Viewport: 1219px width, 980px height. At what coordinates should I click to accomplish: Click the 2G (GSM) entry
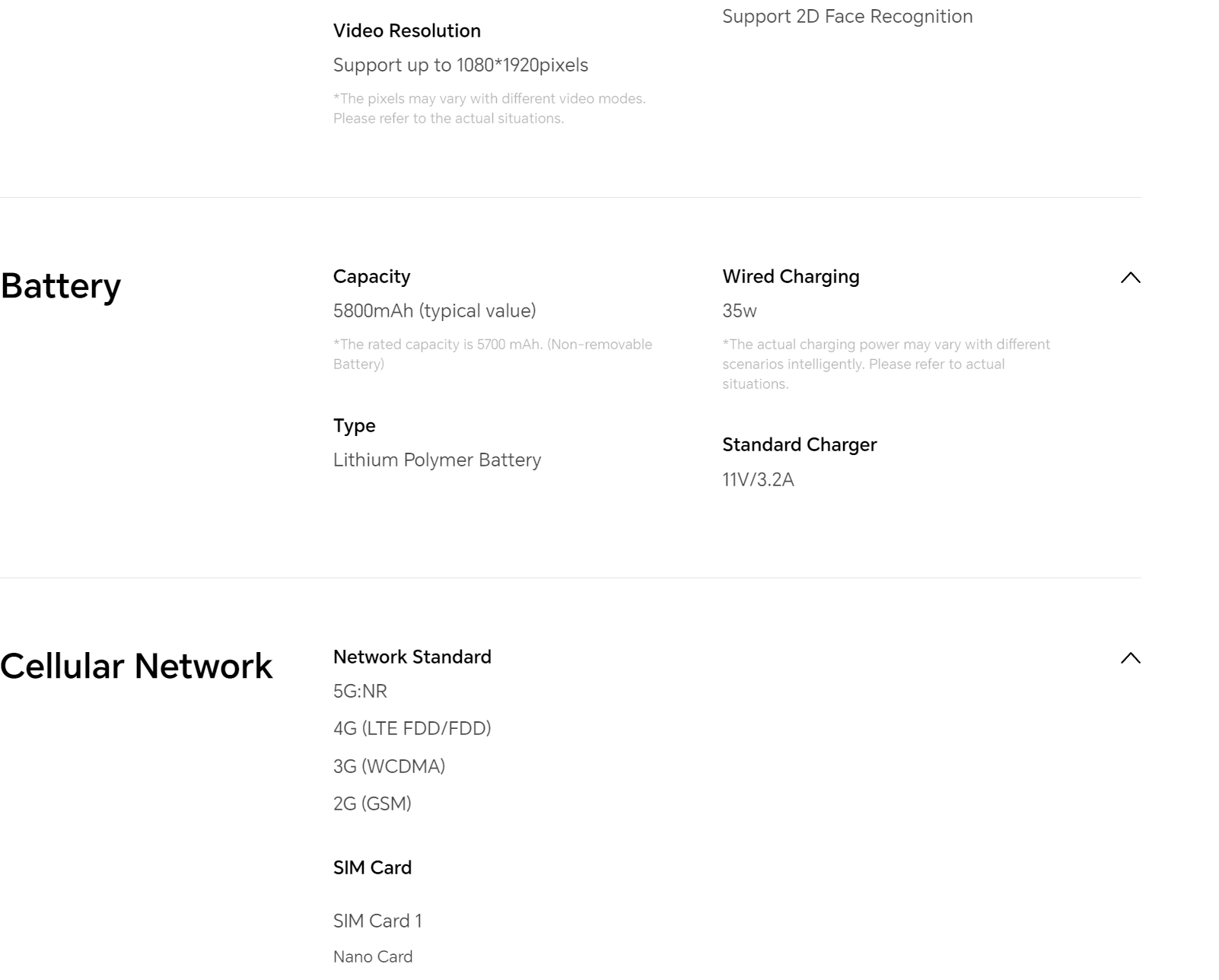tap(372, 804)
